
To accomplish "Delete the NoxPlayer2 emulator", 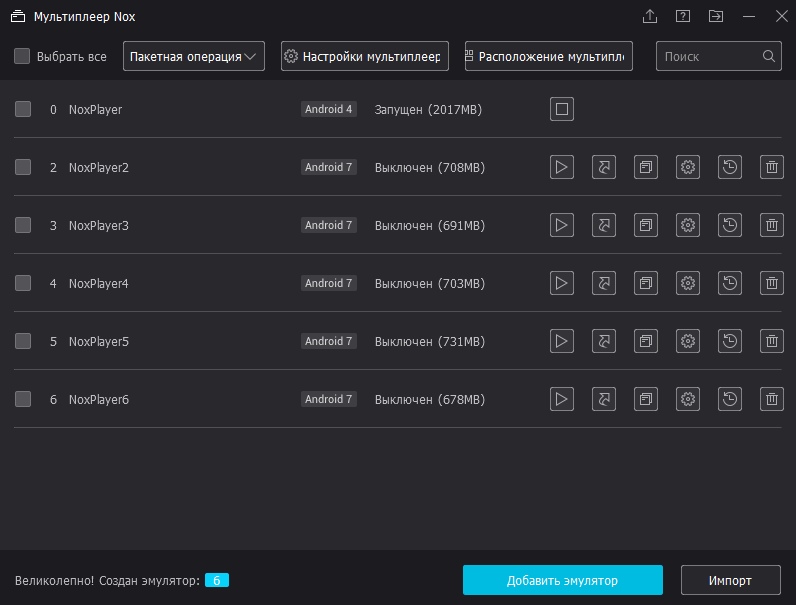I will [x=771, y=167].
